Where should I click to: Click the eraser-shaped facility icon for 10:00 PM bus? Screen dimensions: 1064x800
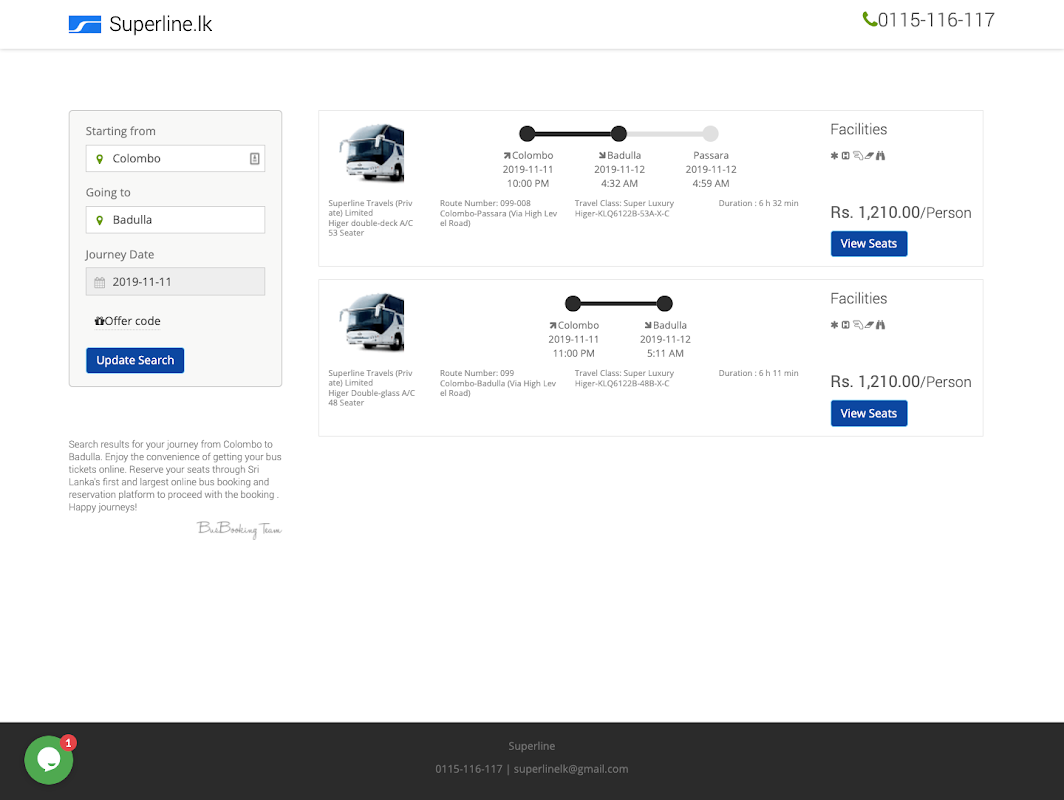pyautogui.click(x=869, y=156)
